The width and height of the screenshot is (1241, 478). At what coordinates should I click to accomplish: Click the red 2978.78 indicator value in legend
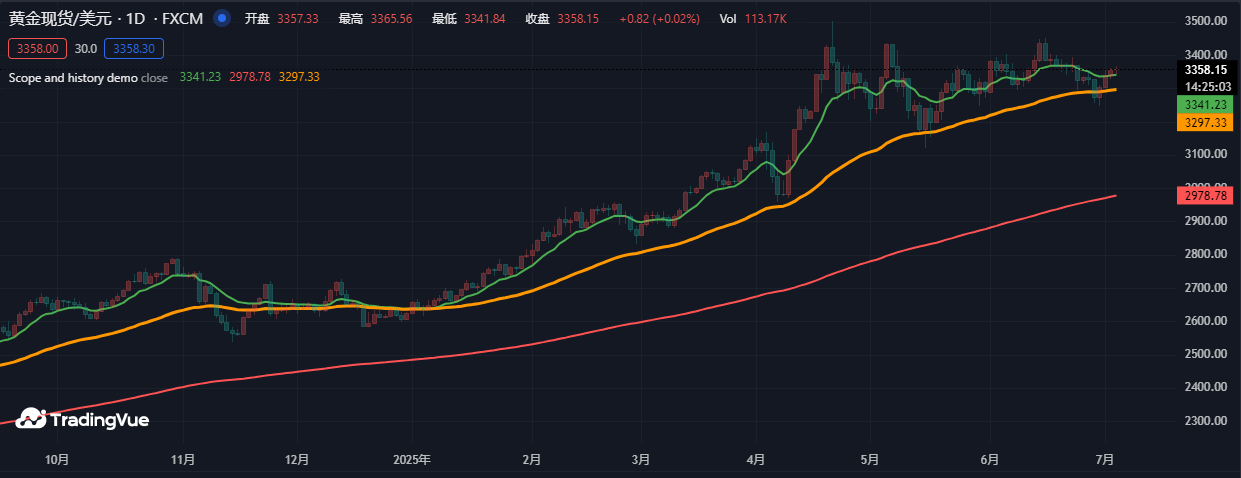(x=250, y=77)
